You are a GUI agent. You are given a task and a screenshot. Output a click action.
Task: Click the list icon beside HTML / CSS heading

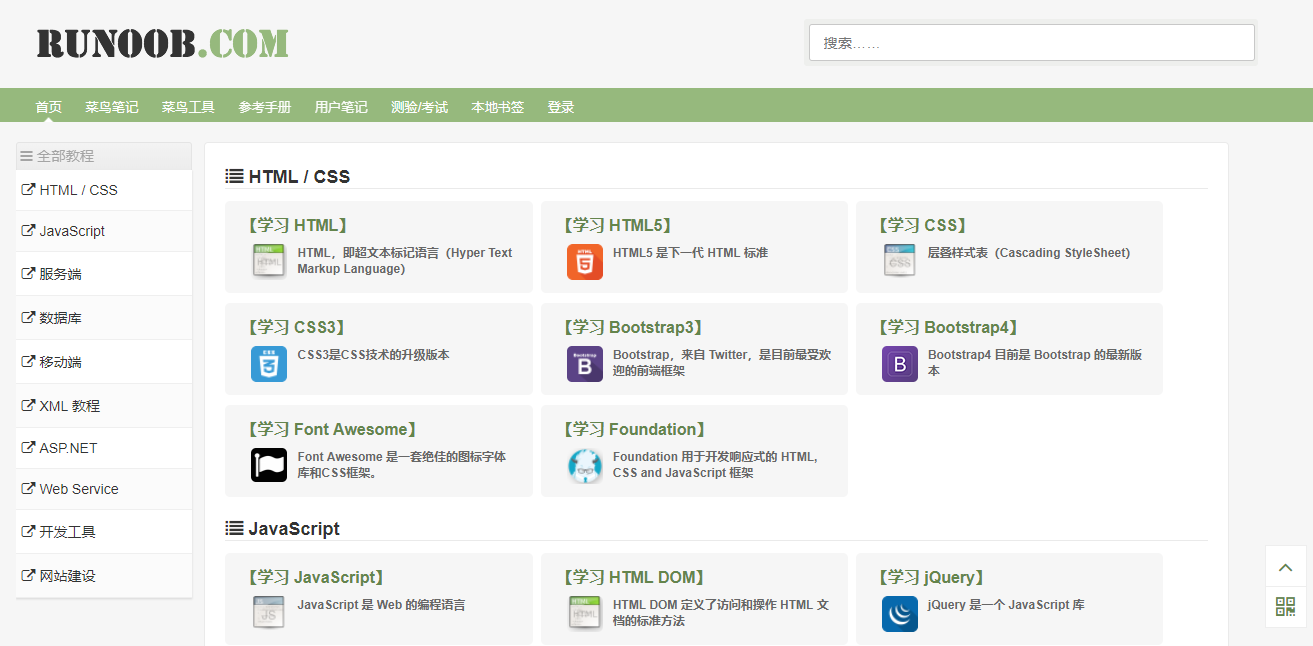click(x=234, y=176)
